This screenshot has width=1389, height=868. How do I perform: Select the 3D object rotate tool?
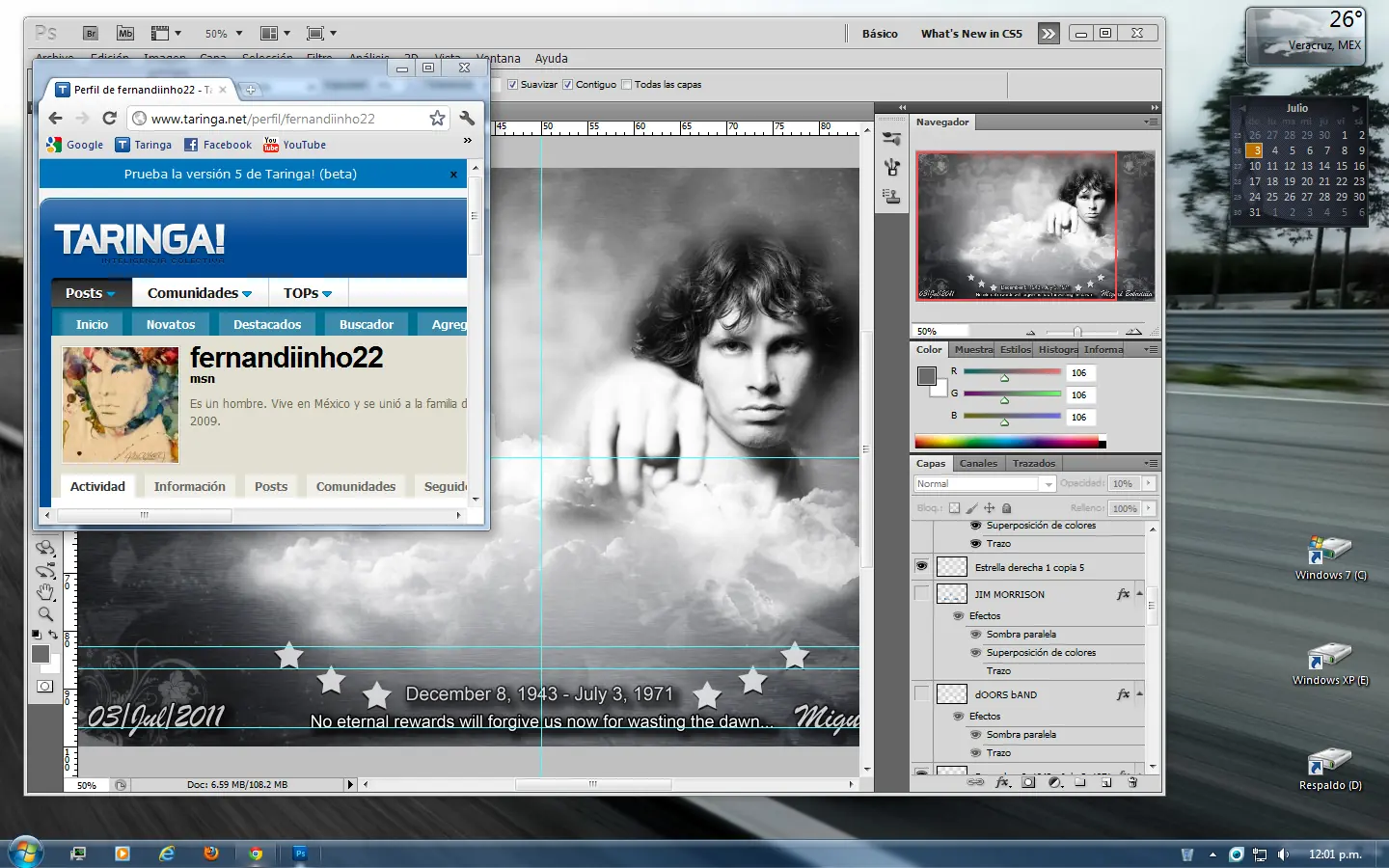[45, 548]
